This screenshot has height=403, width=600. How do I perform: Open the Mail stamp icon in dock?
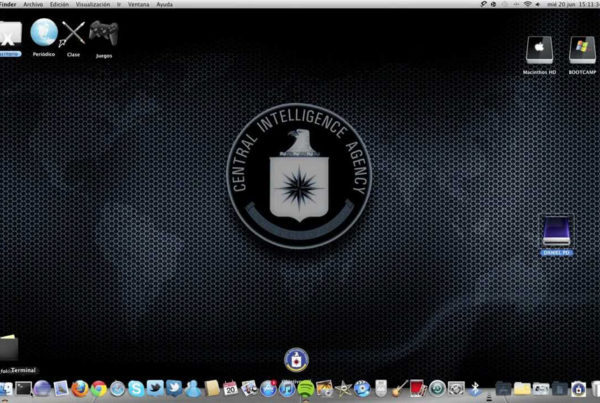pos(61,389)
